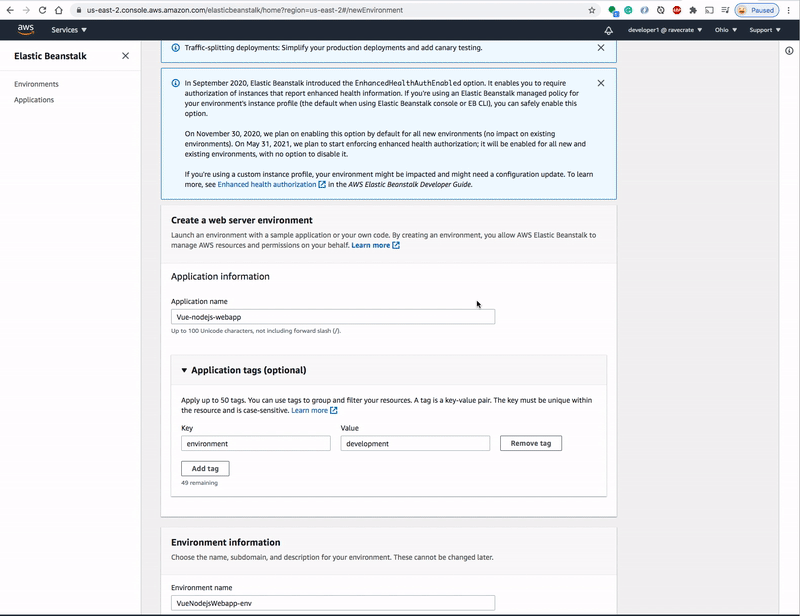
Task: Click the browser forward arrow
Action: point(26,10)
